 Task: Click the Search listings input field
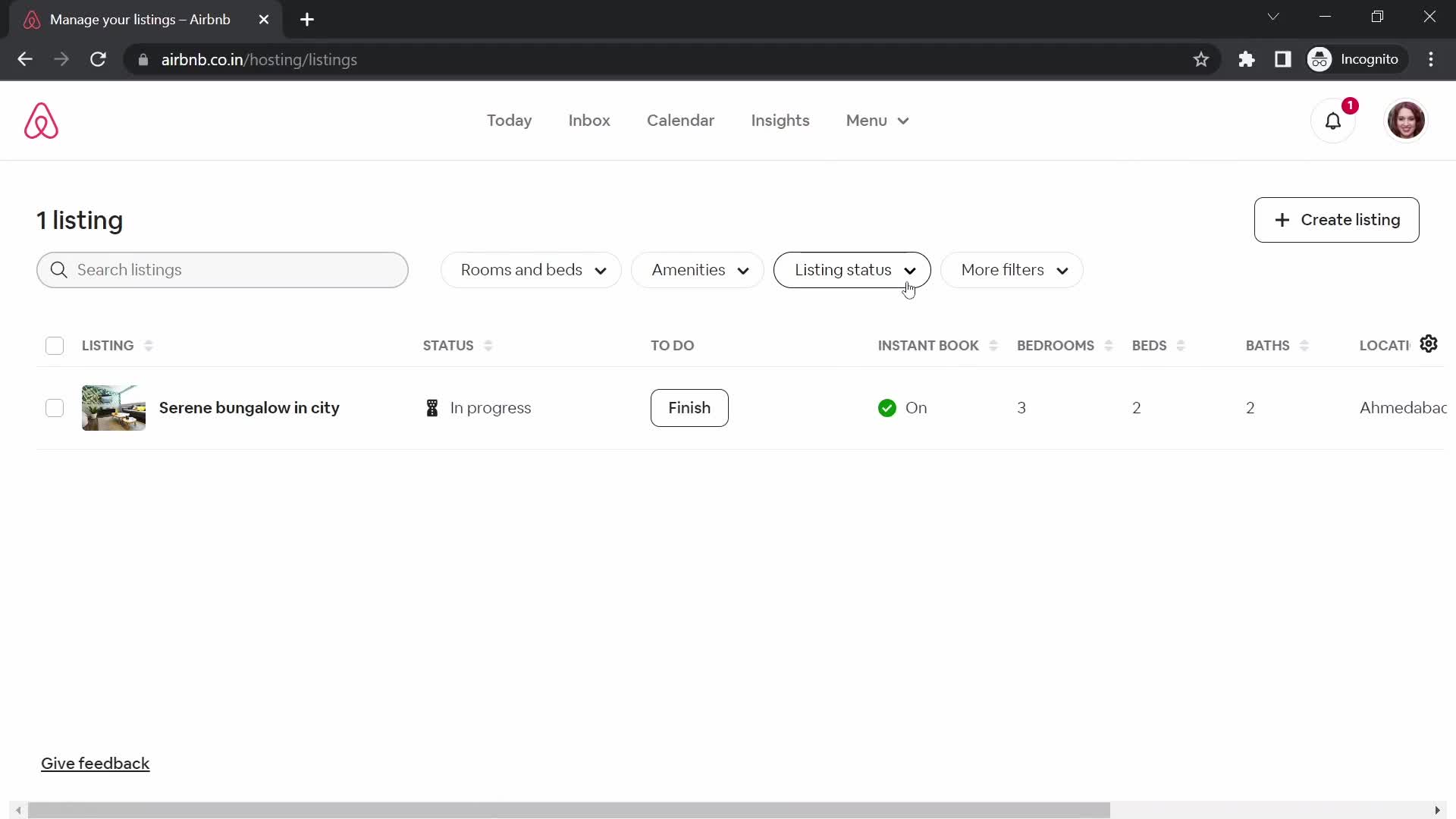click(222, 270)
